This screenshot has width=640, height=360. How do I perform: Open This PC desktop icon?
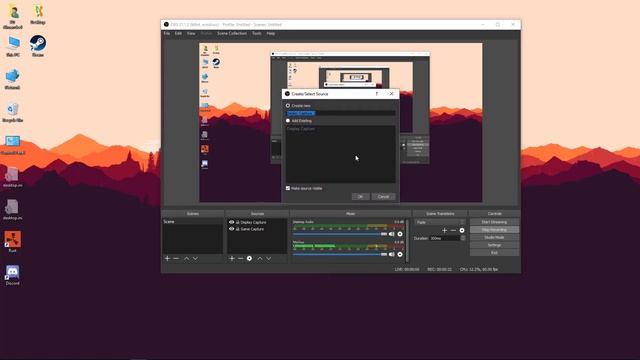pos(13,46)
